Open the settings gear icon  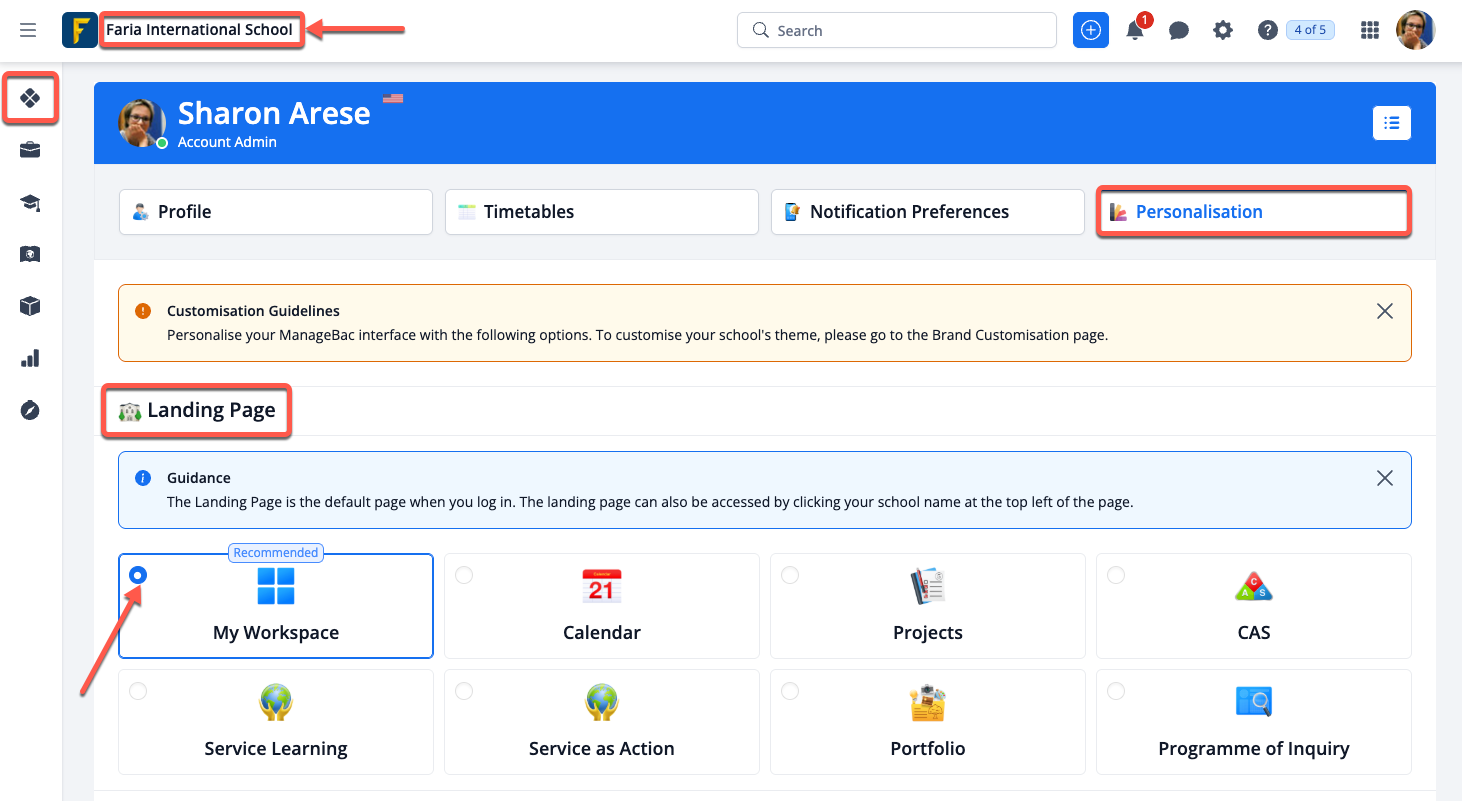pos(1223,30)
